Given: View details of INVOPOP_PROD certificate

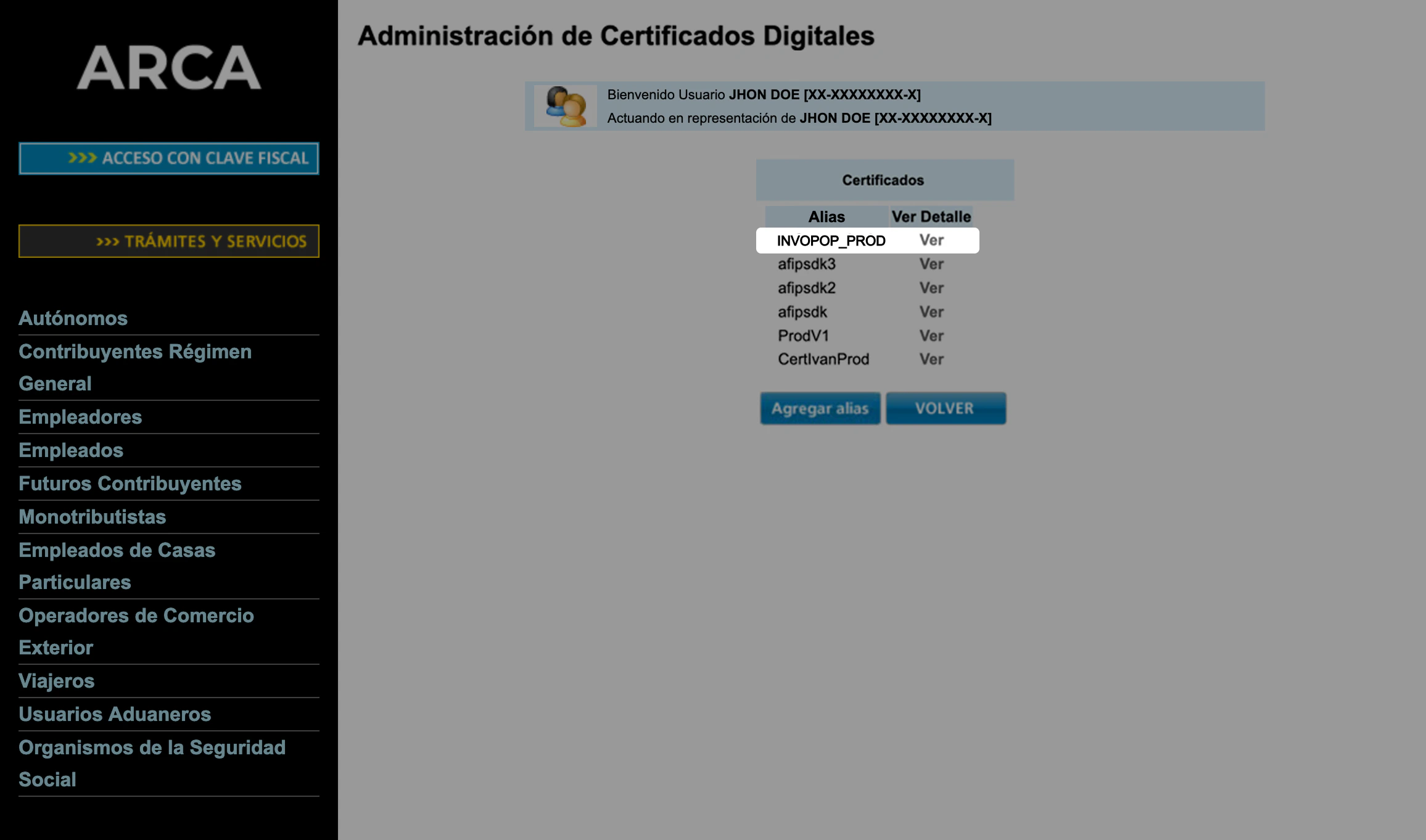Looking at the screenshot, I should [931, 241].
